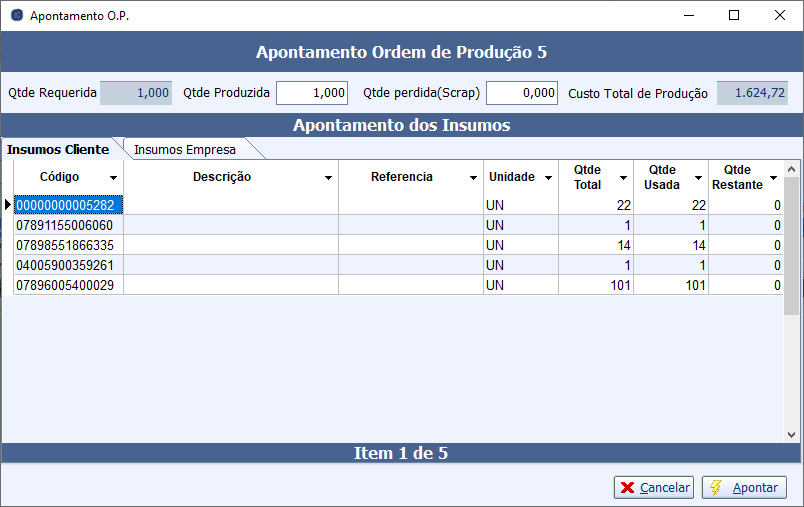
Task: Click the app icon in the title bar
Action: coord(16,16)
